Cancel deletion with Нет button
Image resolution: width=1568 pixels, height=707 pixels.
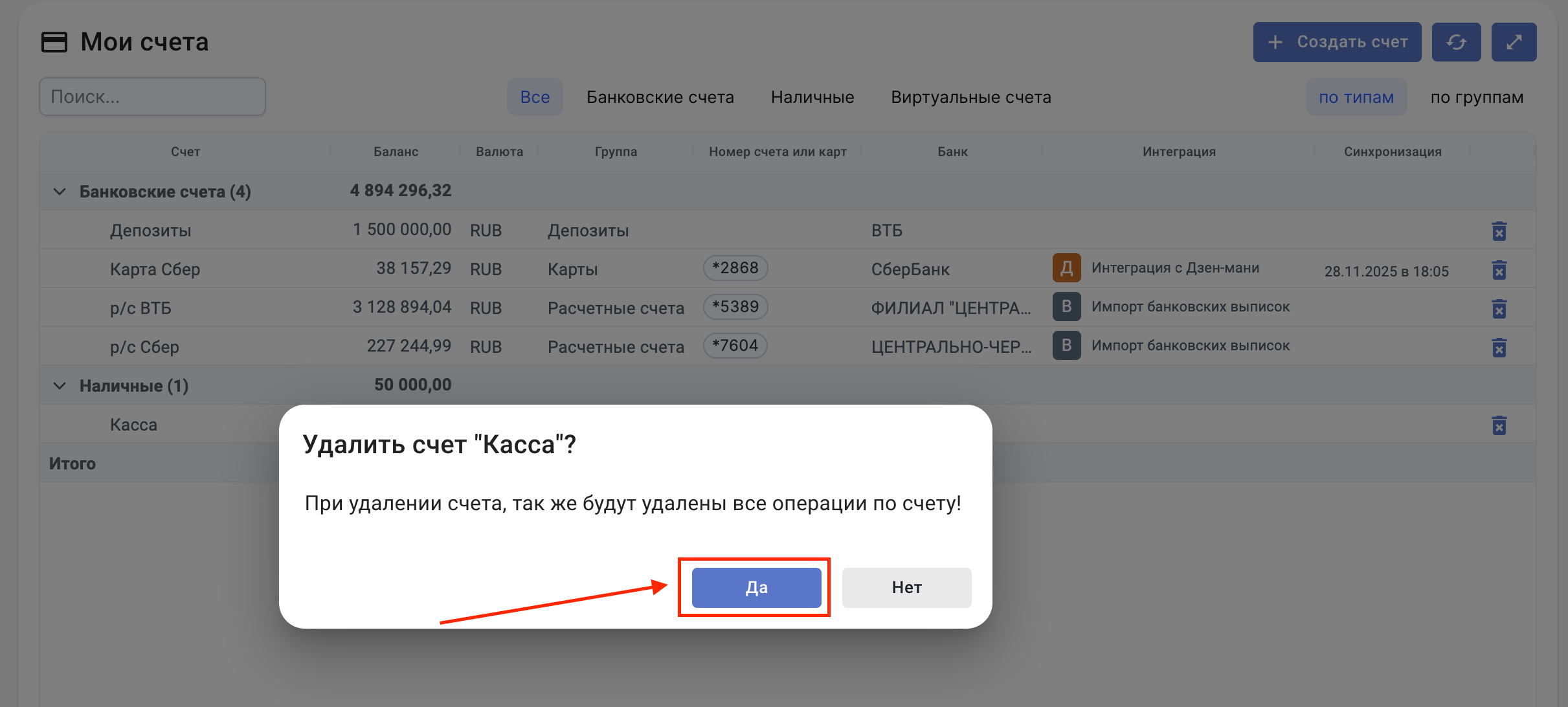(x=906, y=587)
